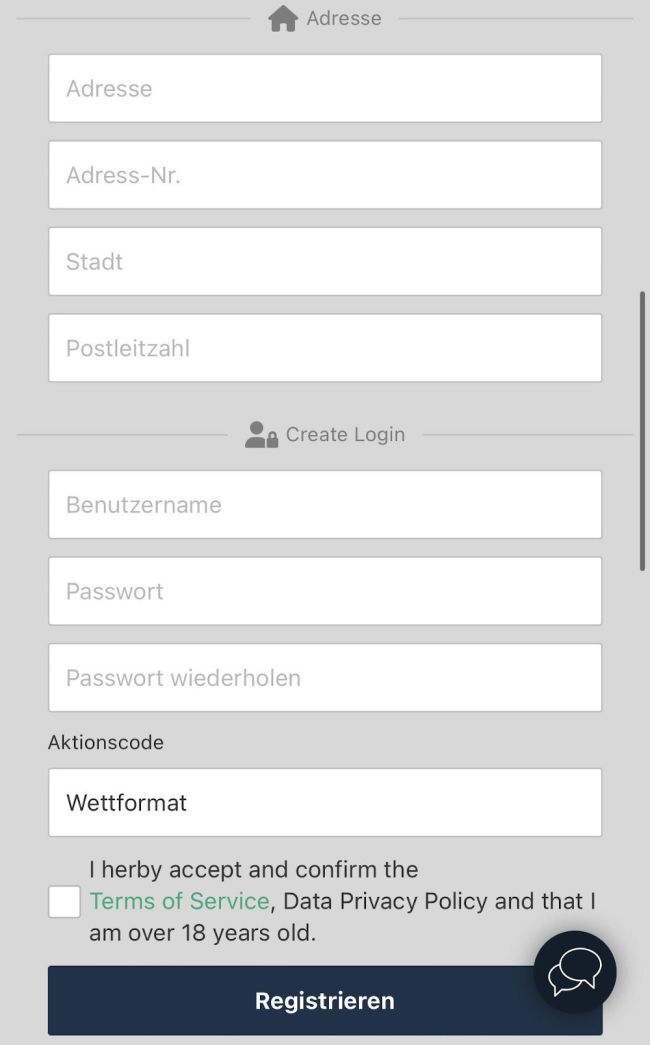Click the Aktionscode field containing Wettformat
The height and width of the screenshot is (1045, 650).
[x=325, y=802]
